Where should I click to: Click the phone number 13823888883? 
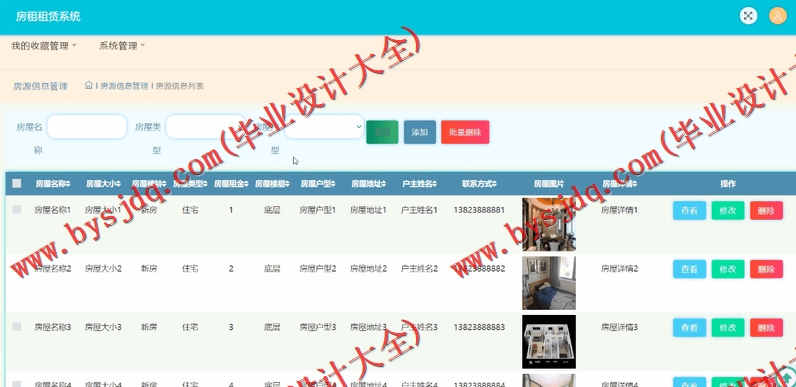pos(479,327)
